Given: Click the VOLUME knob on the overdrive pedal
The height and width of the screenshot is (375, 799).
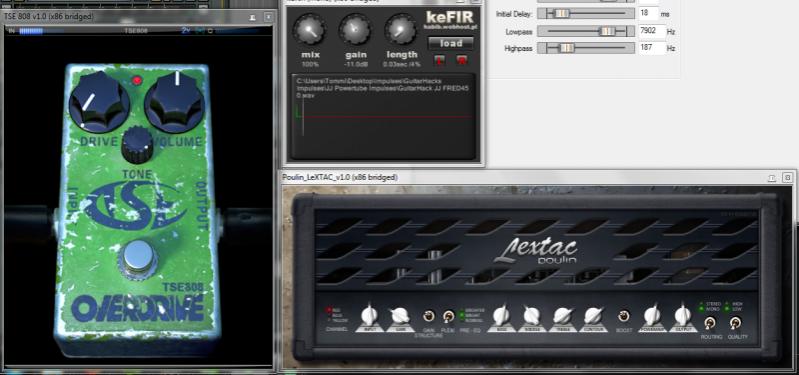Looking at the screenshot, I should (175, 100).
